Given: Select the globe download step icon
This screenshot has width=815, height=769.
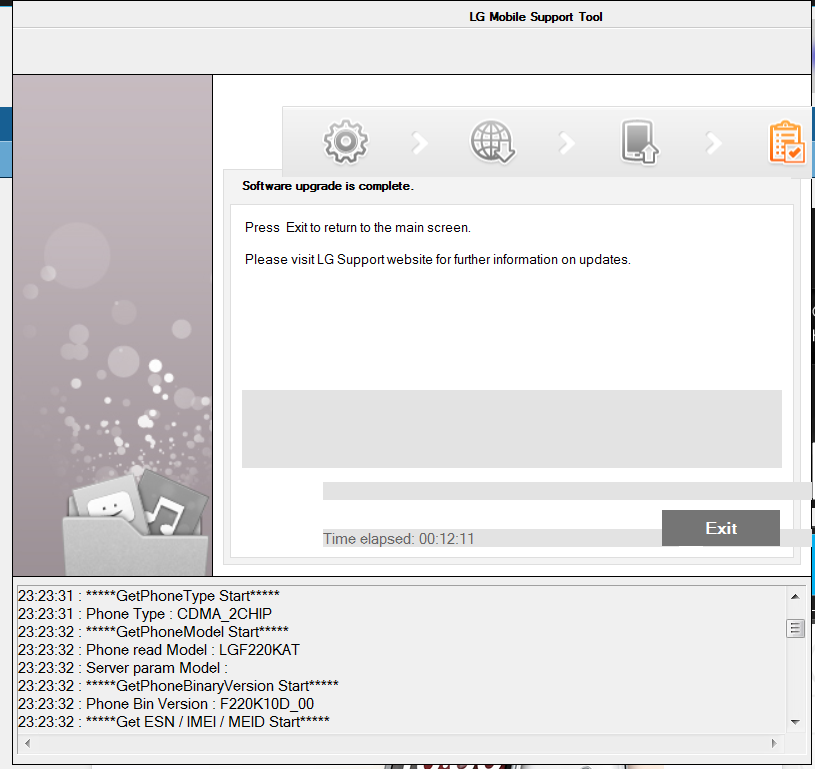Looking at the screenshot, I should (492, 142).
